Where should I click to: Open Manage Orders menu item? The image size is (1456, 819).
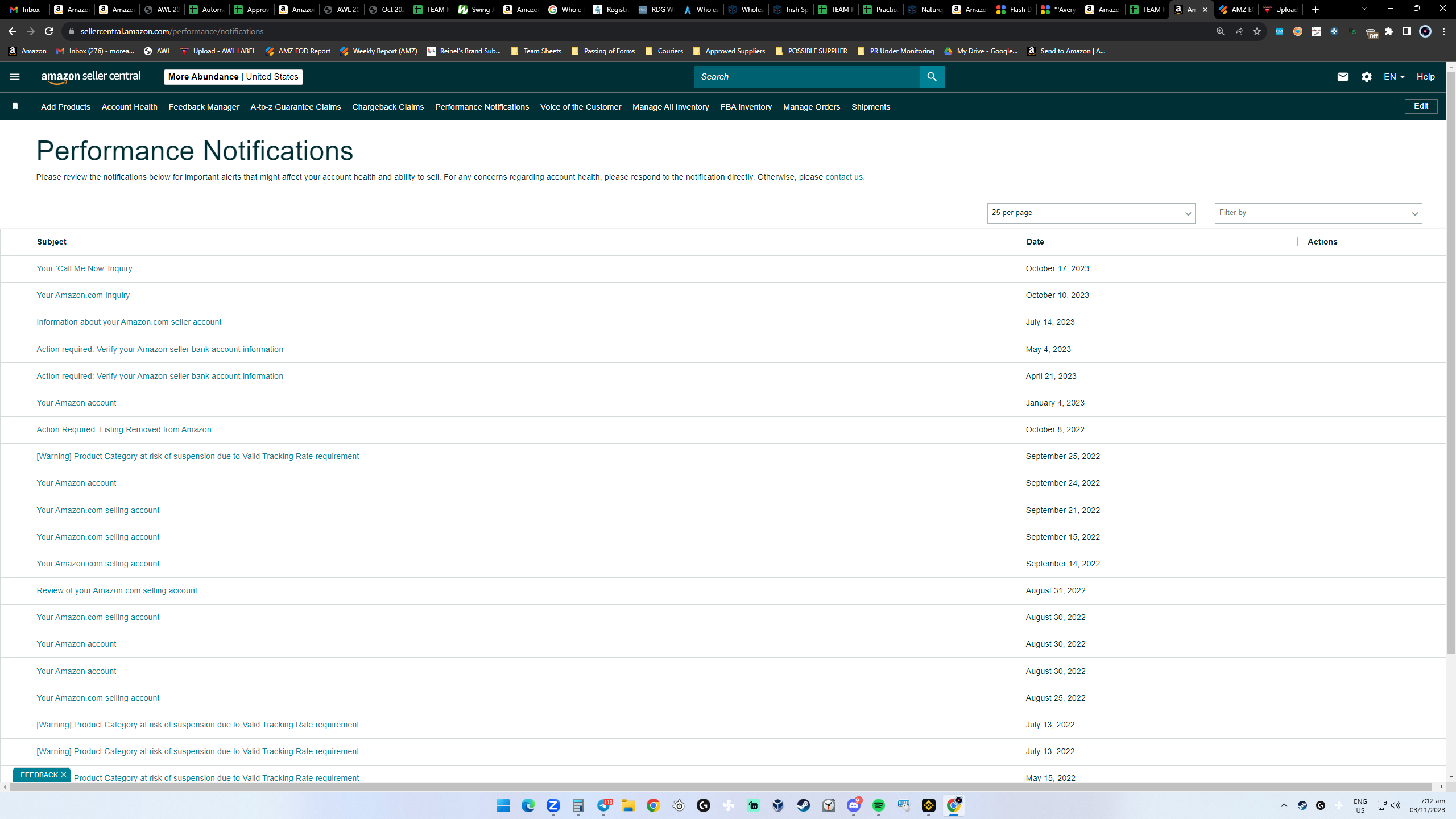click(811, 107)
